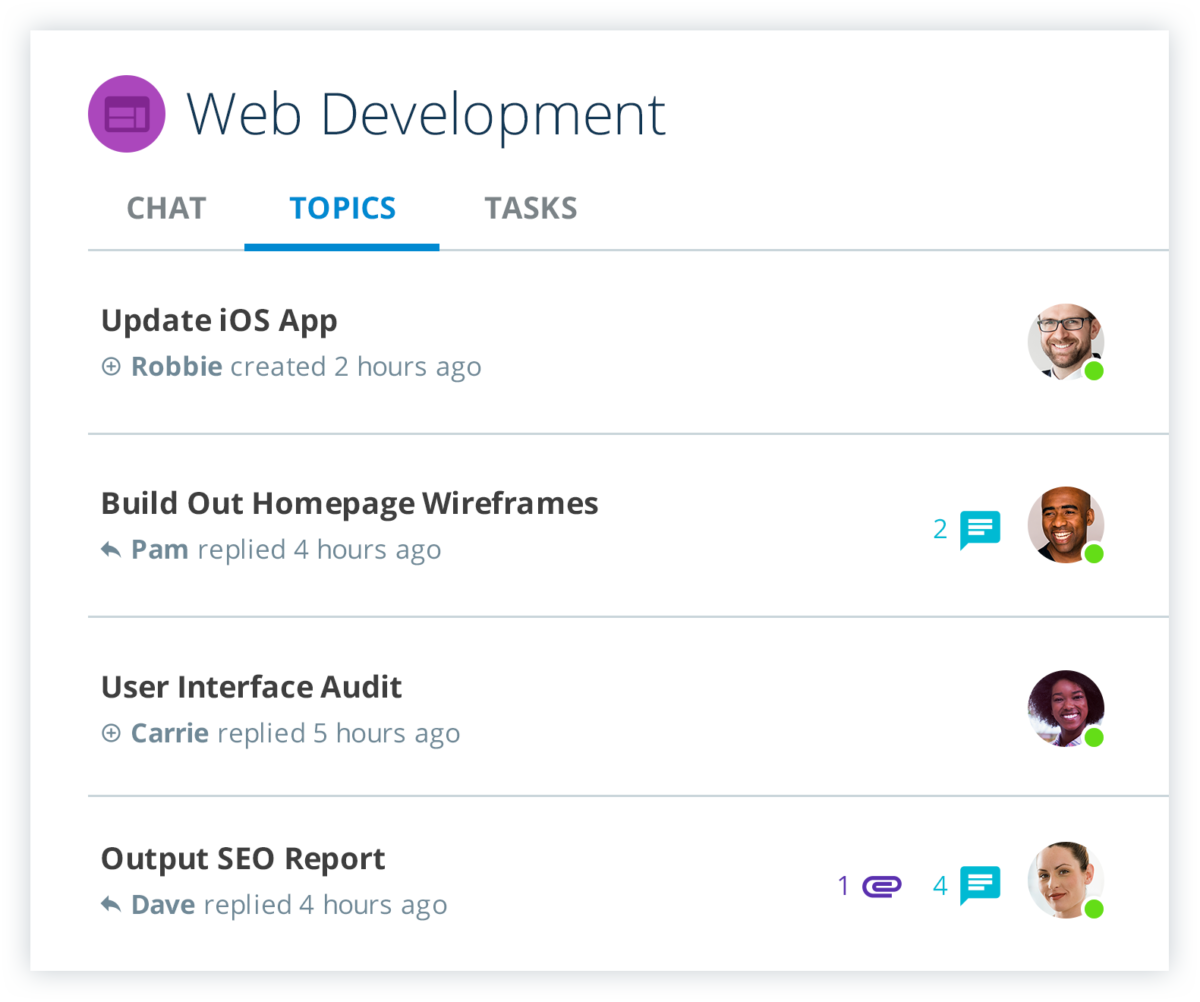Open Robbie's profile link
The width and height of the screenshot is (1200, 1002).
(x=176, y=366)
